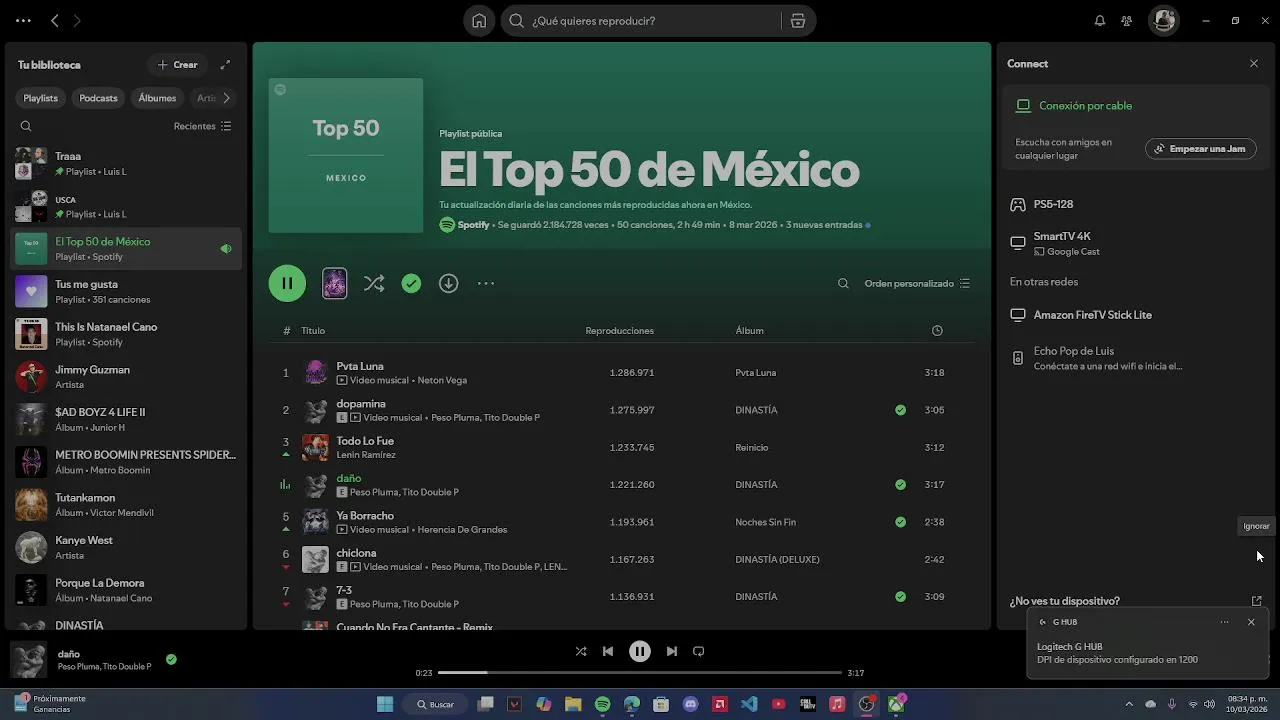The height and width of the screenshot is (720, 1280).
Task: Open Spotify icon in the Windows taskbar
Action: click(602, 704)
